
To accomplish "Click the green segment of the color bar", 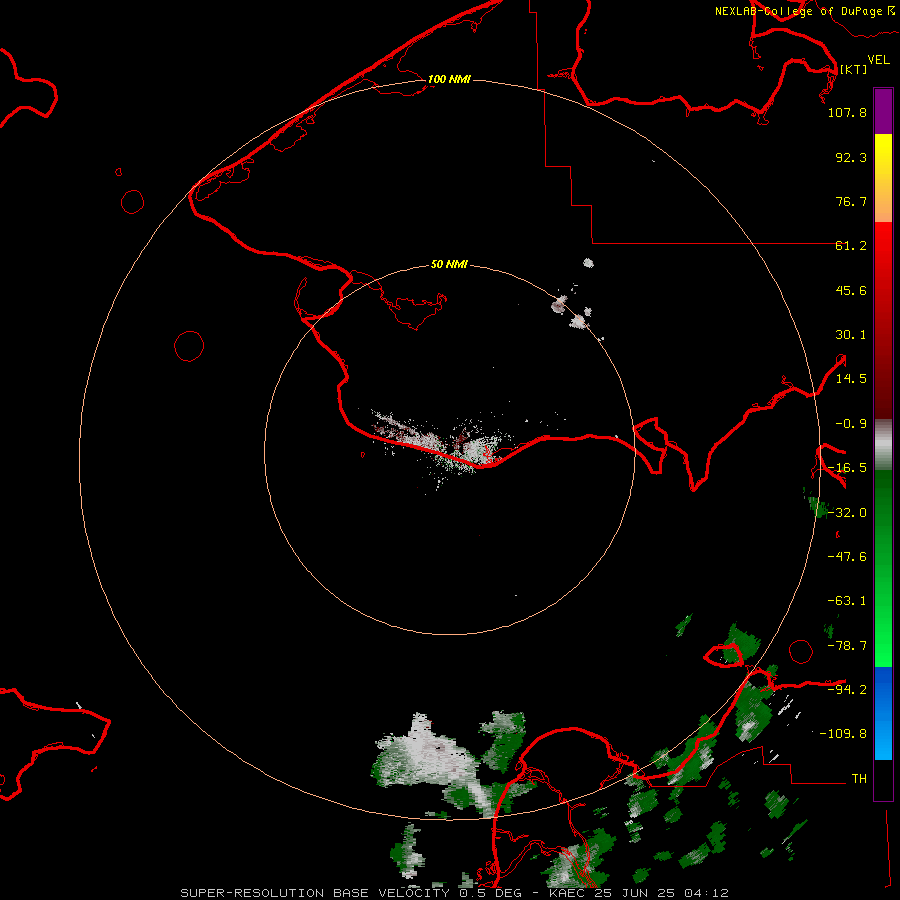I will click(x=883, y=568).
